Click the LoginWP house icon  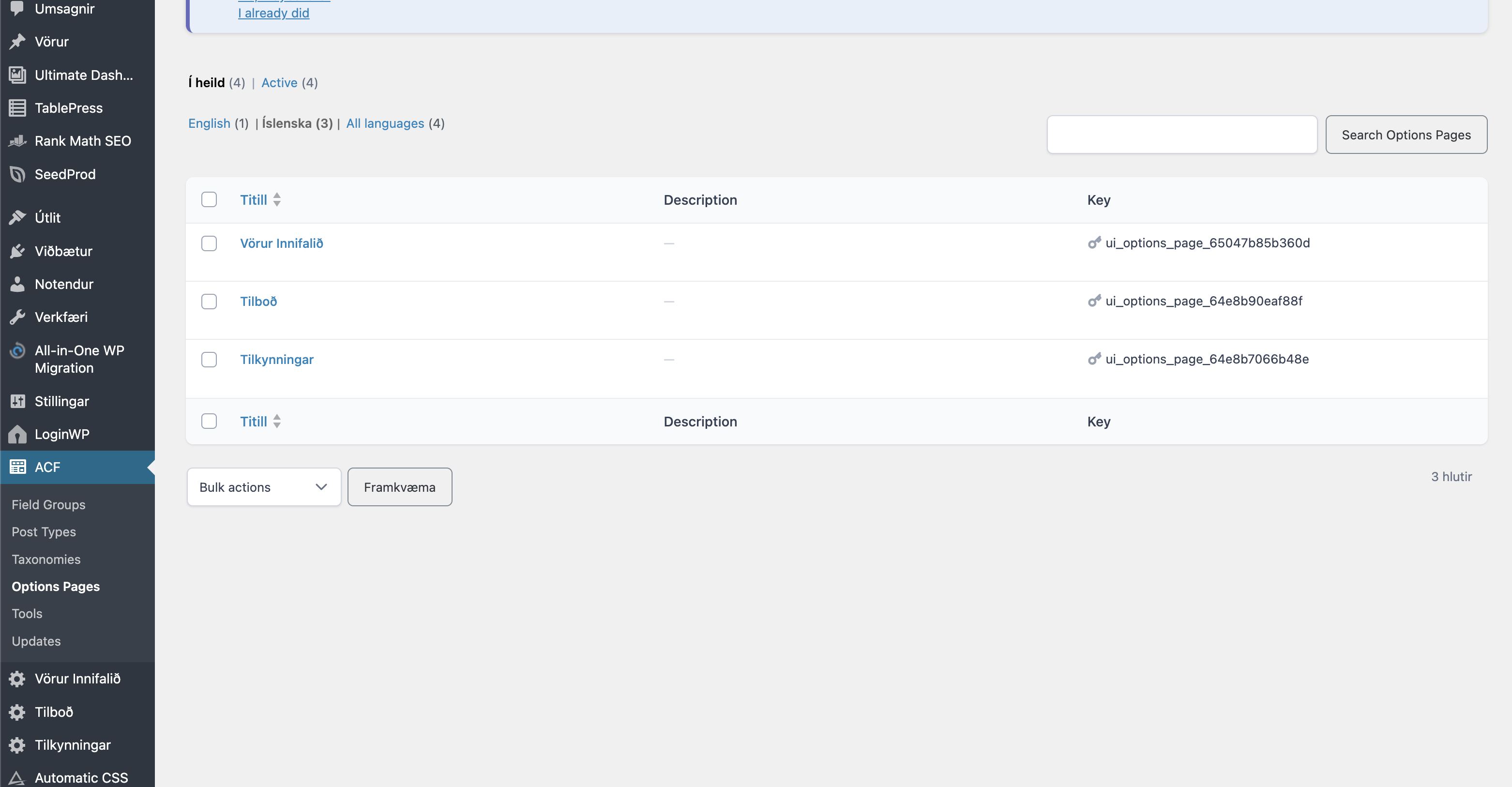[17, 434]
